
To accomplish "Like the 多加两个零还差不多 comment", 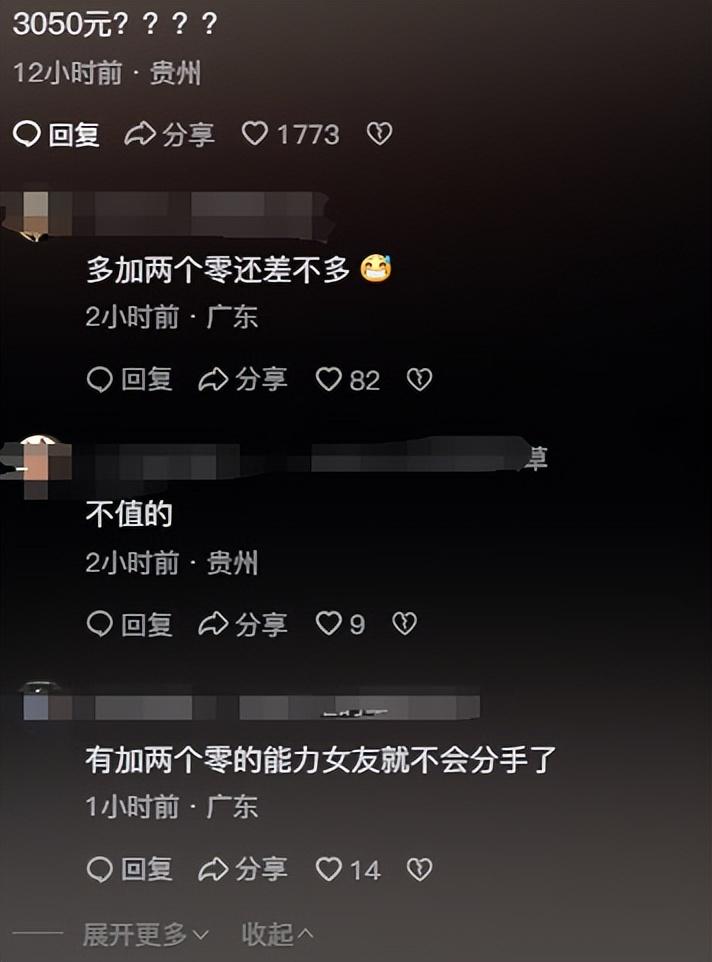I will [x=328, y=380].
